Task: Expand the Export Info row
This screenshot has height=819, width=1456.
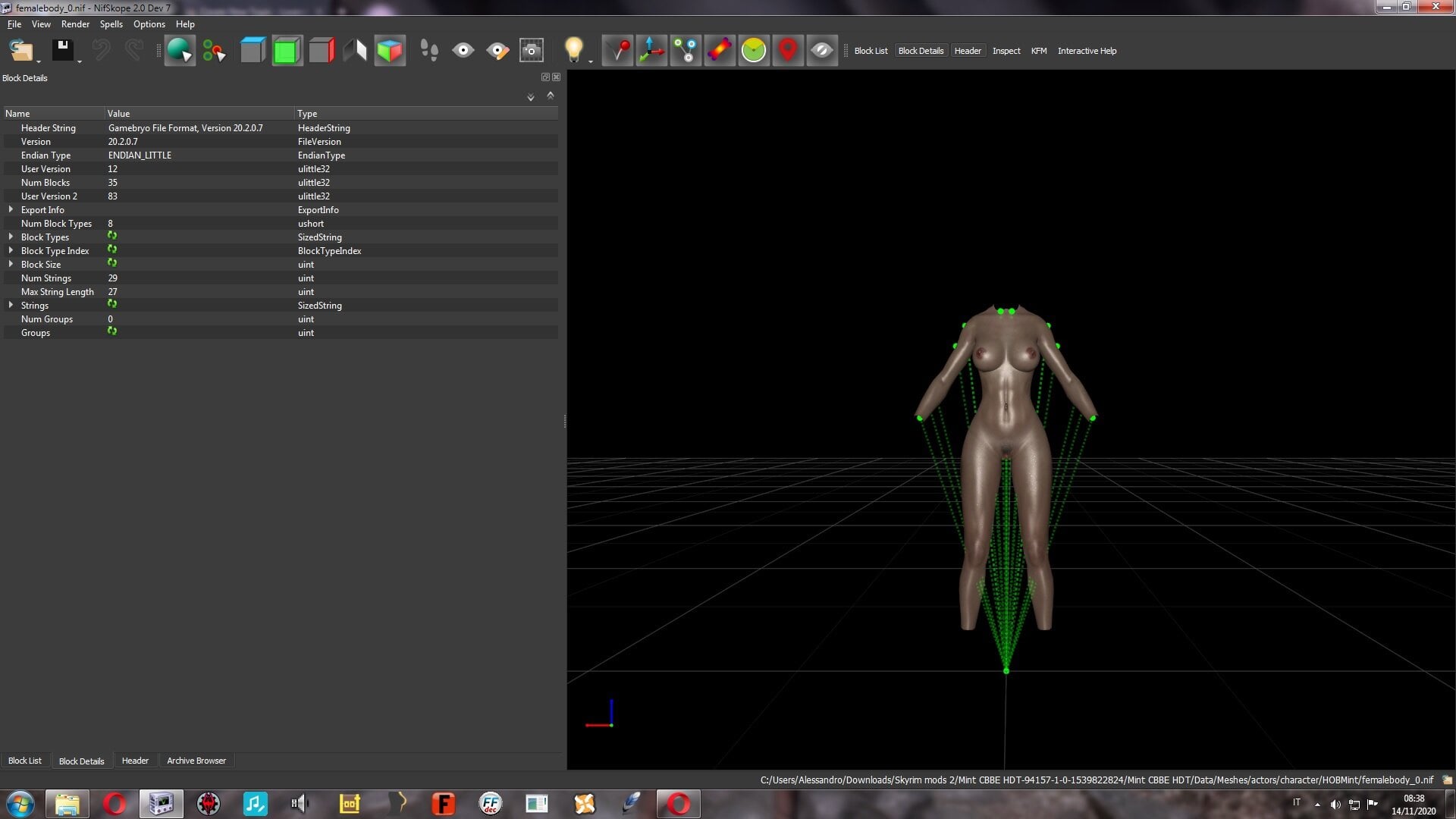Action: [11, 209]
